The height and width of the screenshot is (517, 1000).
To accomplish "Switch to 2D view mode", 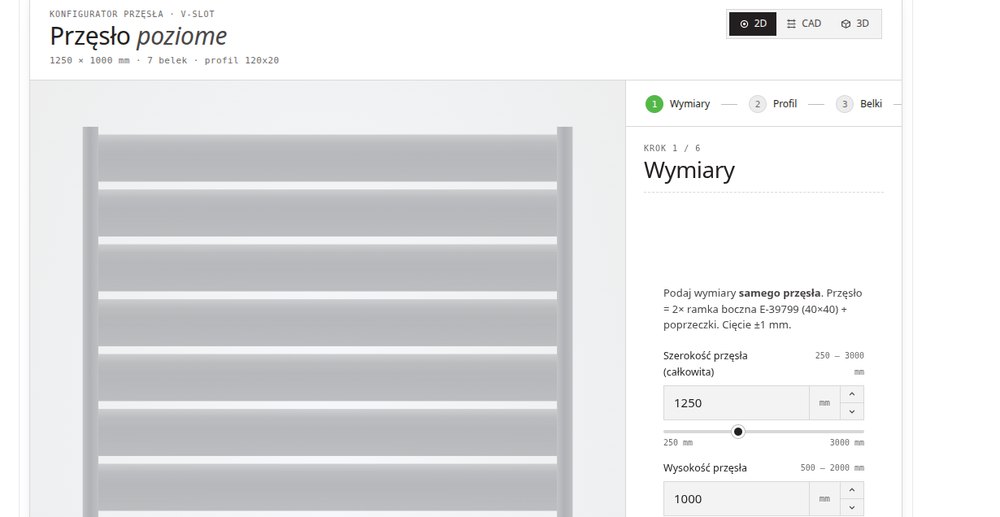I will tap(753, 24).
